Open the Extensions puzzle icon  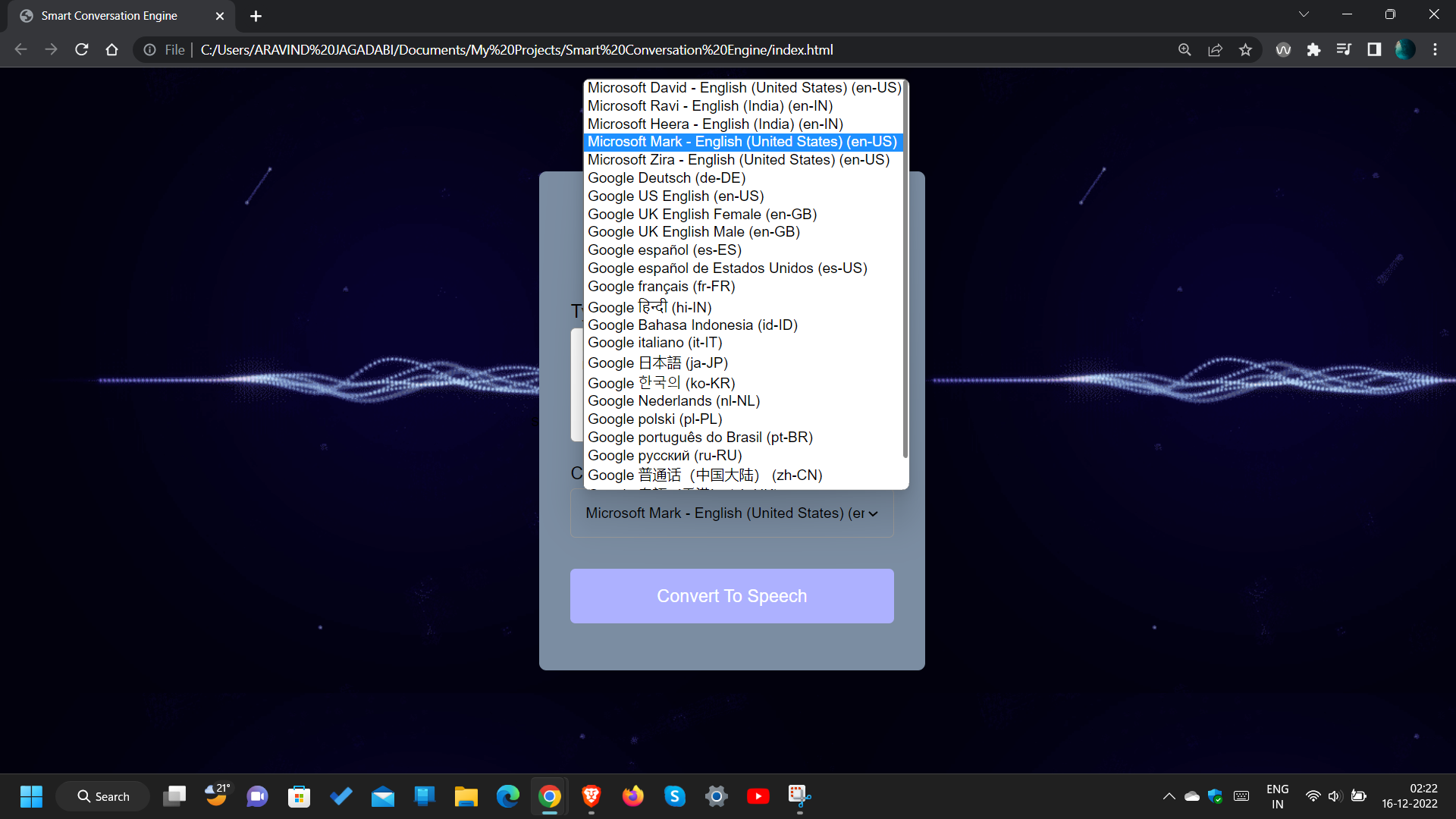pyautogui.click(x=1313, y=50)
